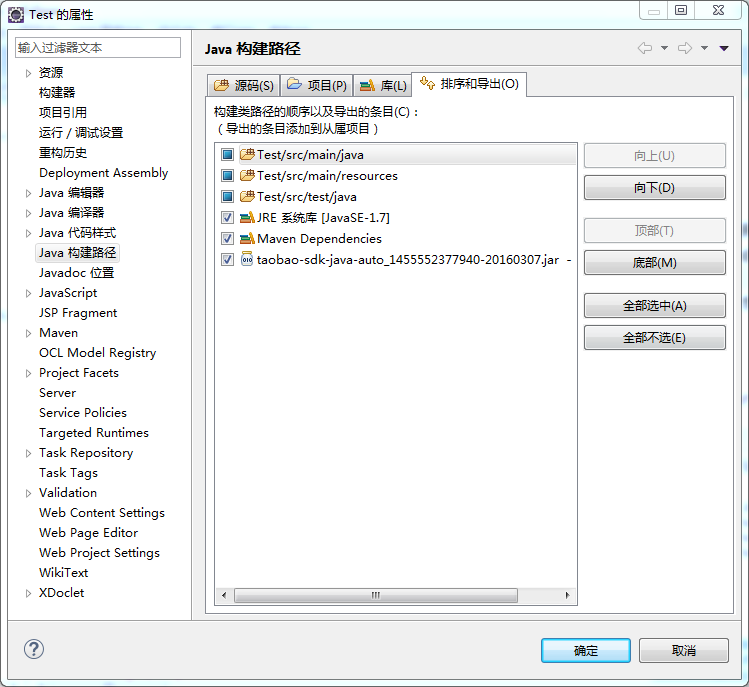Viewport: 749px width, 687px height.
Task: Select Targeted Runtimes item
Action: tap(94, 433)
